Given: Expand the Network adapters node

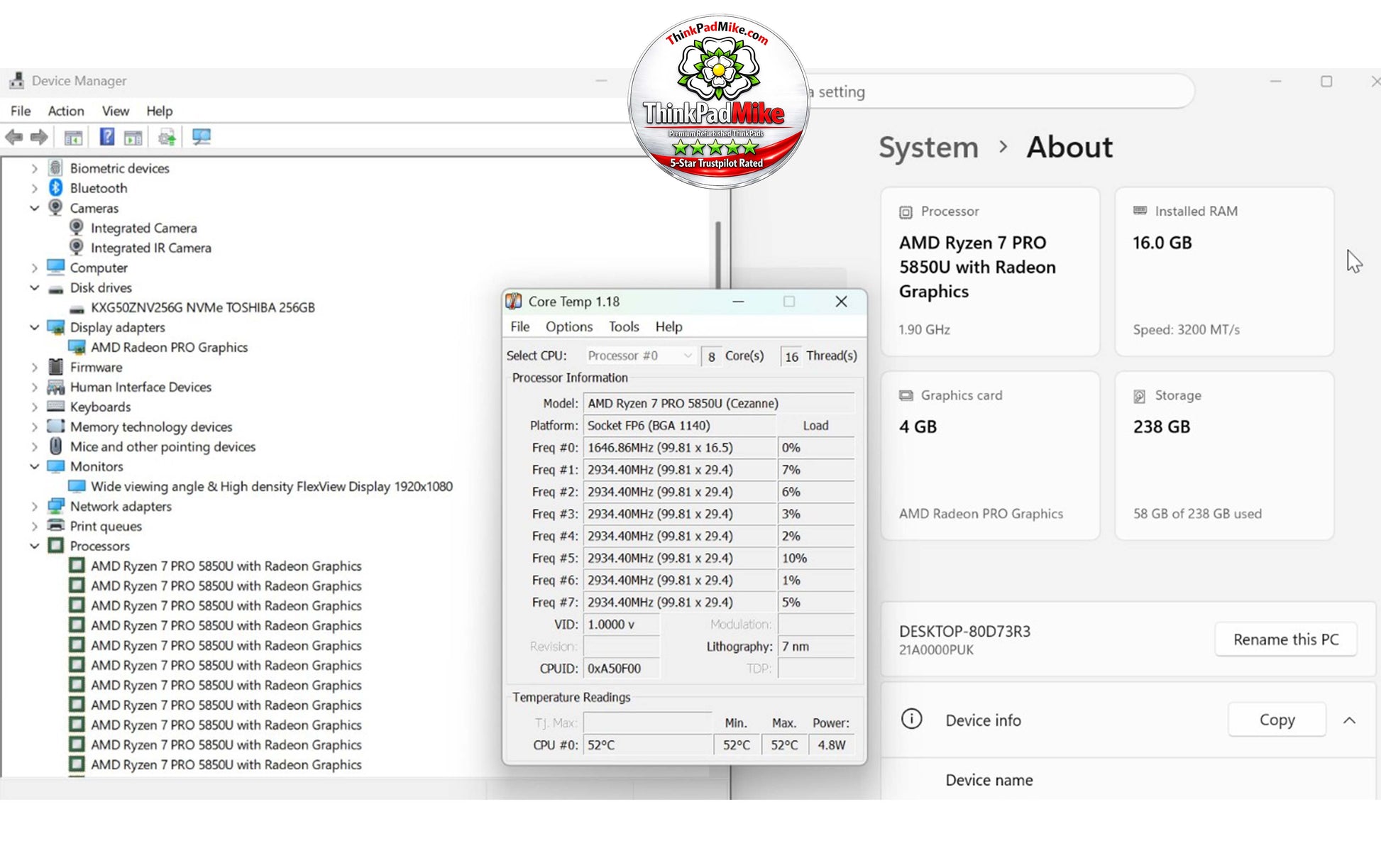Looking at the screenshot, I should 34,506.
